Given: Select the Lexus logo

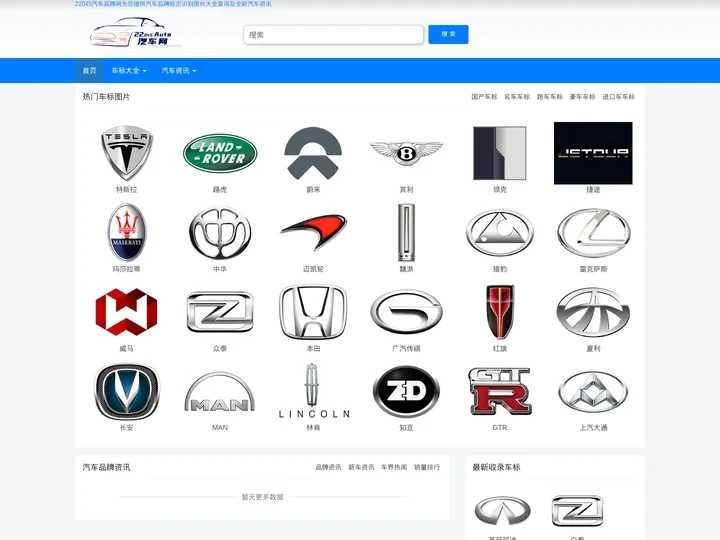Looking at the screenshot, I should pyautogui.click(x=593, y=233).
